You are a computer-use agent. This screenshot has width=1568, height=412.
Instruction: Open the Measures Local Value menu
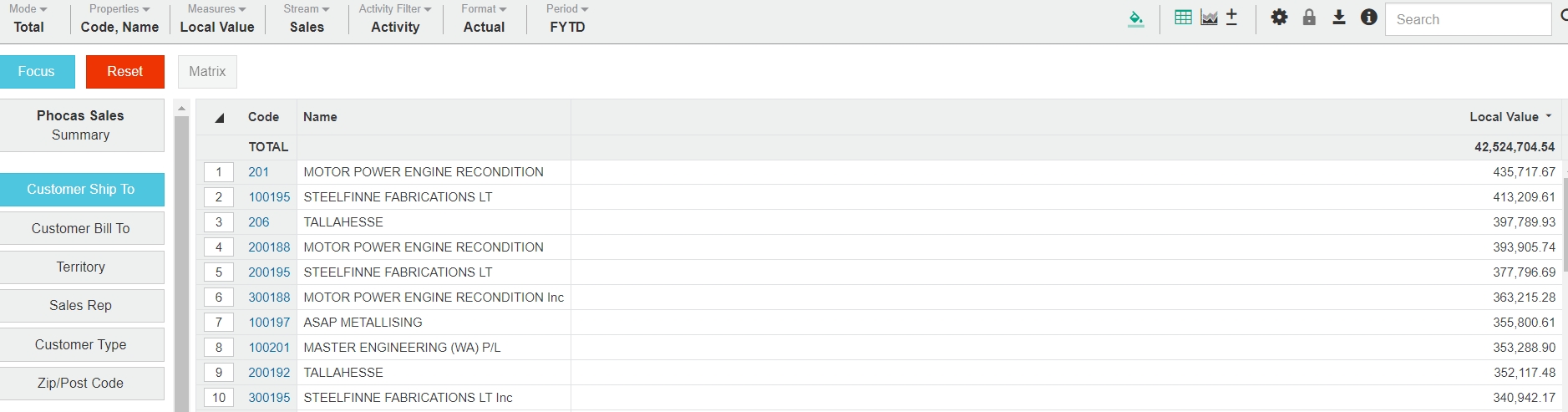pyautogui.click(x=216, y=18)
